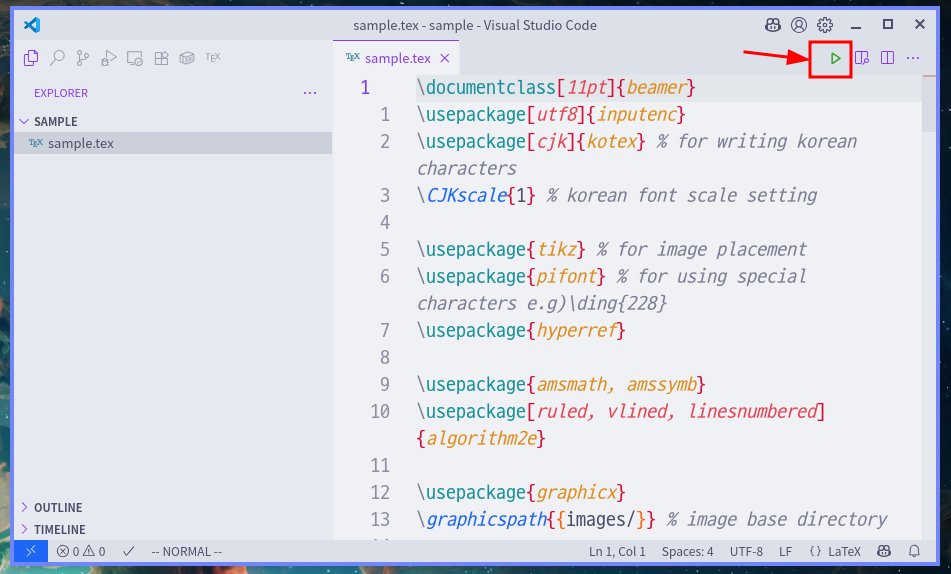Click the Split Editor Right icon

[887, 59]
